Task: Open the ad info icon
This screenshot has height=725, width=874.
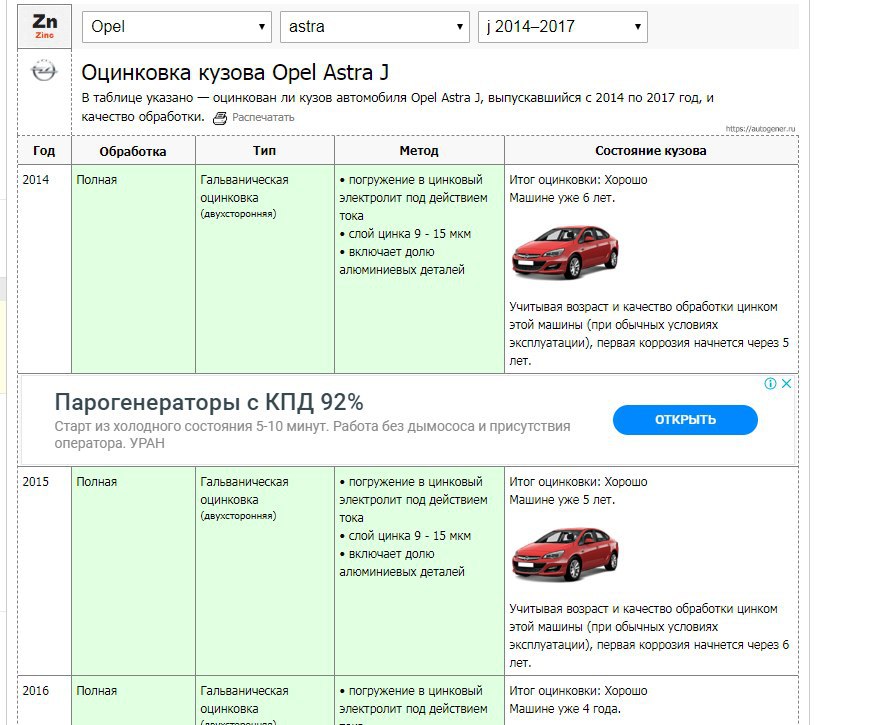Action: point(770,383)
